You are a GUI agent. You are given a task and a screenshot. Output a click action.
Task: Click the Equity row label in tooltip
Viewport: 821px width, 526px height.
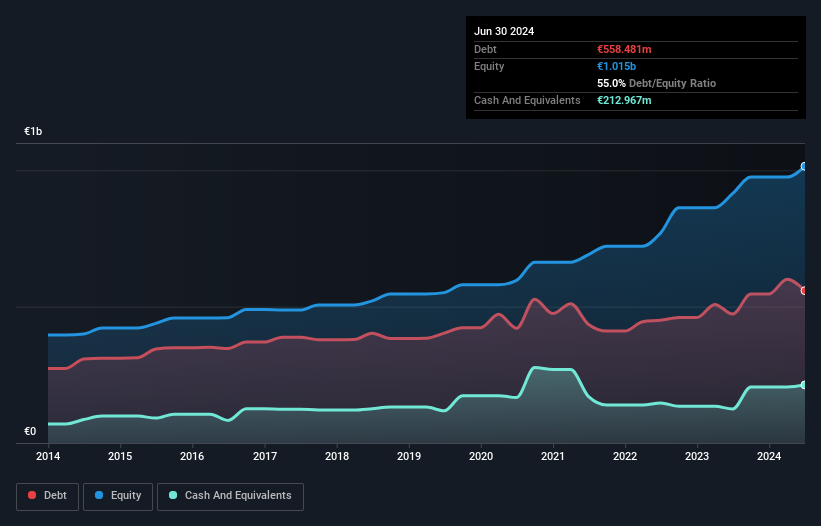(489, 66)
